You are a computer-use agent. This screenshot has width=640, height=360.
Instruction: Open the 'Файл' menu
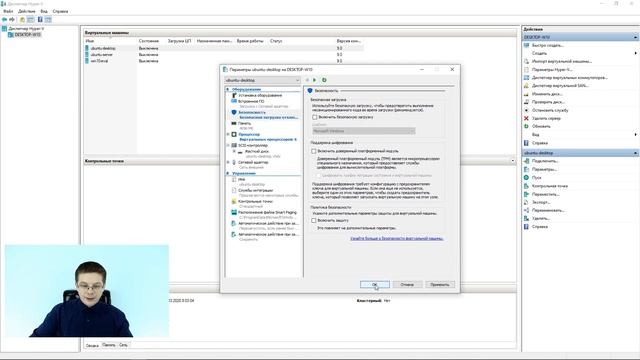(8, 11)
